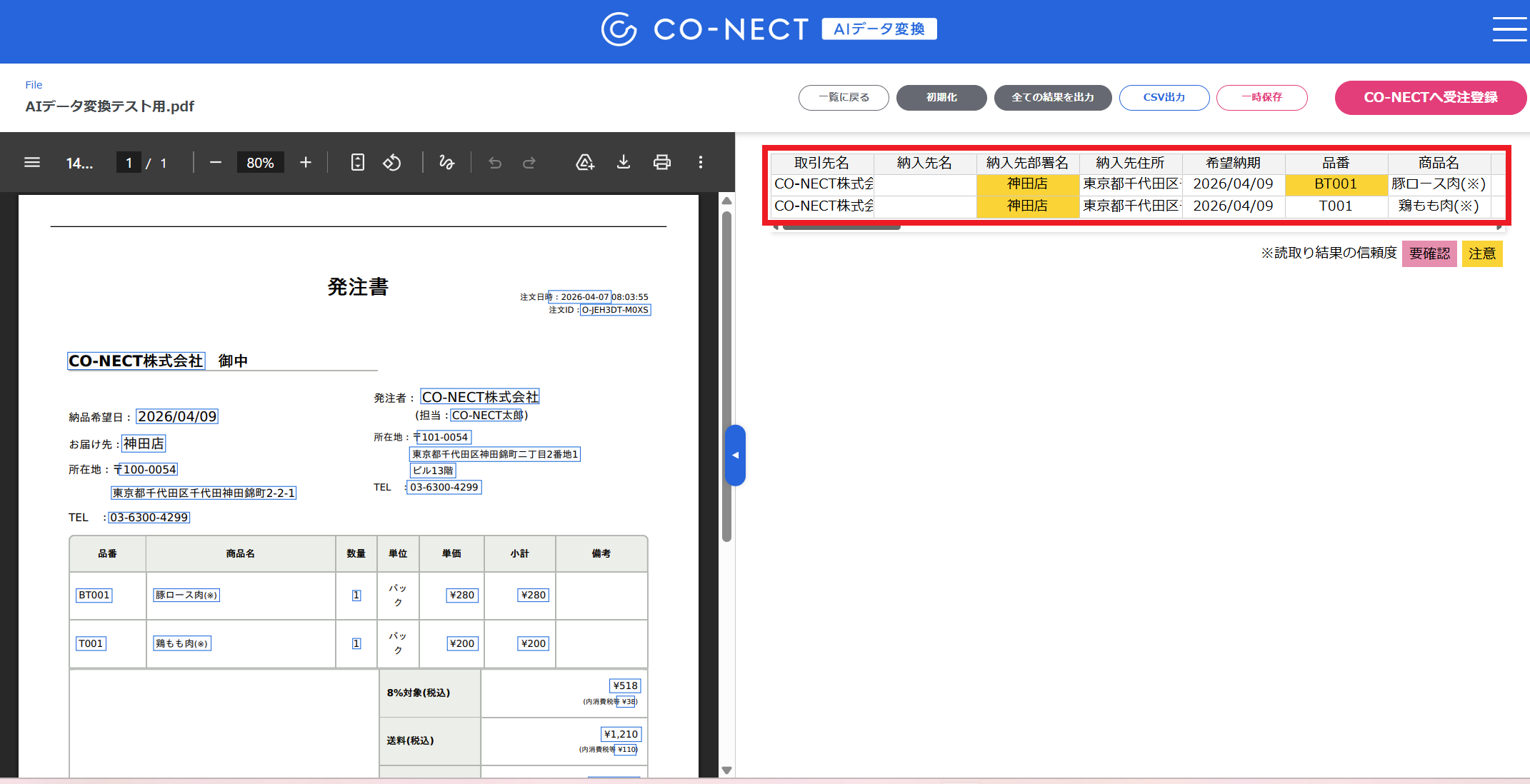Screen dimensions: 1530x784
Task: Click the PDF page number field
Action: click(x=129, y=163)
